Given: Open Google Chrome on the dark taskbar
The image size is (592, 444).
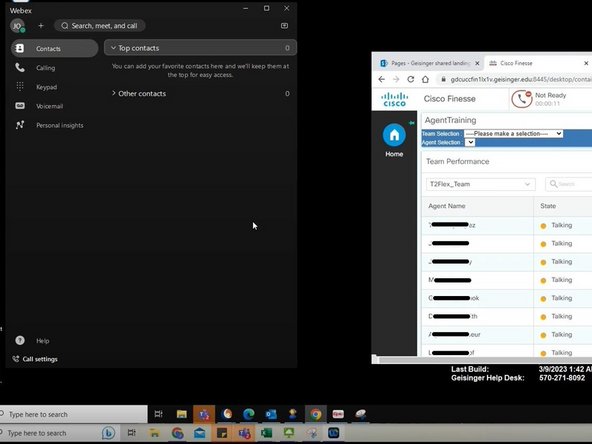Looking at the screenshot, I should [x=316, y=414].
